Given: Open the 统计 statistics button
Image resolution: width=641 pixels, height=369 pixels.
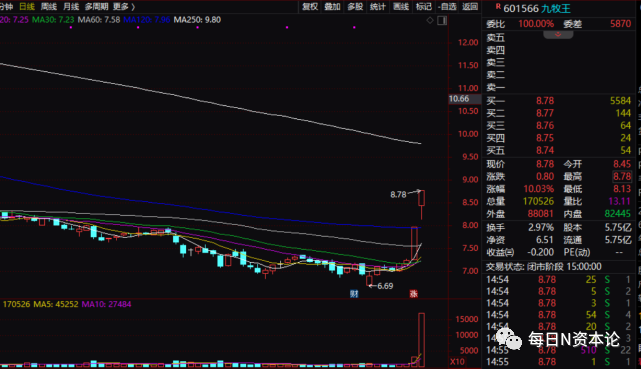Looking at the screenshot, I should point(377,7).
